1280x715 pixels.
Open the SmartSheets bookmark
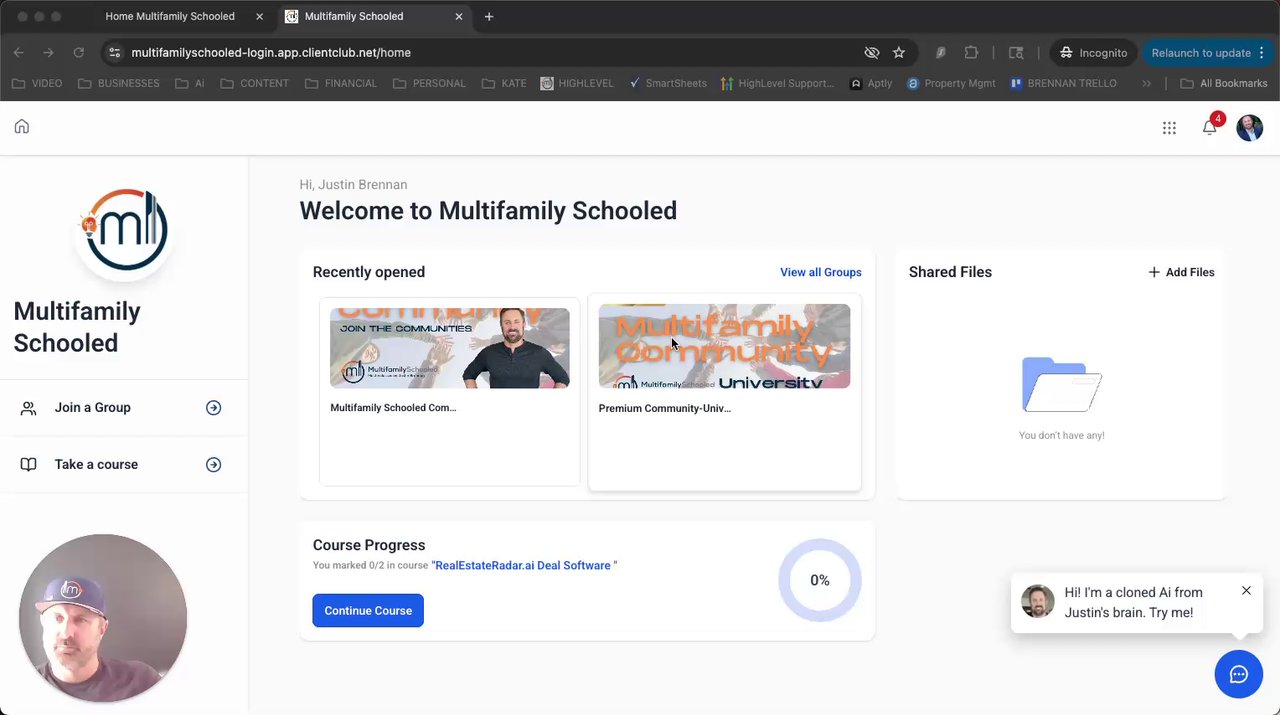pos(667,83)
